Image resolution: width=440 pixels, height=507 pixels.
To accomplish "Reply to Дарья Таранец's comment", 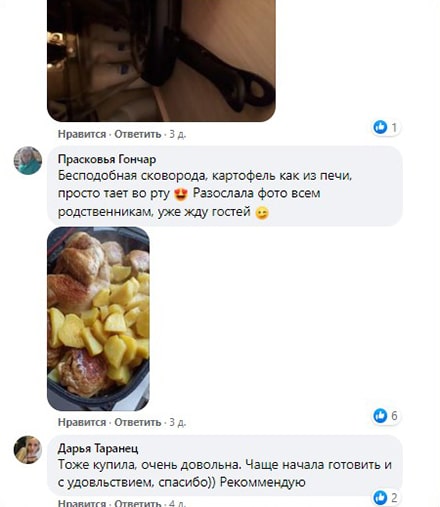I will coord(138,503).
